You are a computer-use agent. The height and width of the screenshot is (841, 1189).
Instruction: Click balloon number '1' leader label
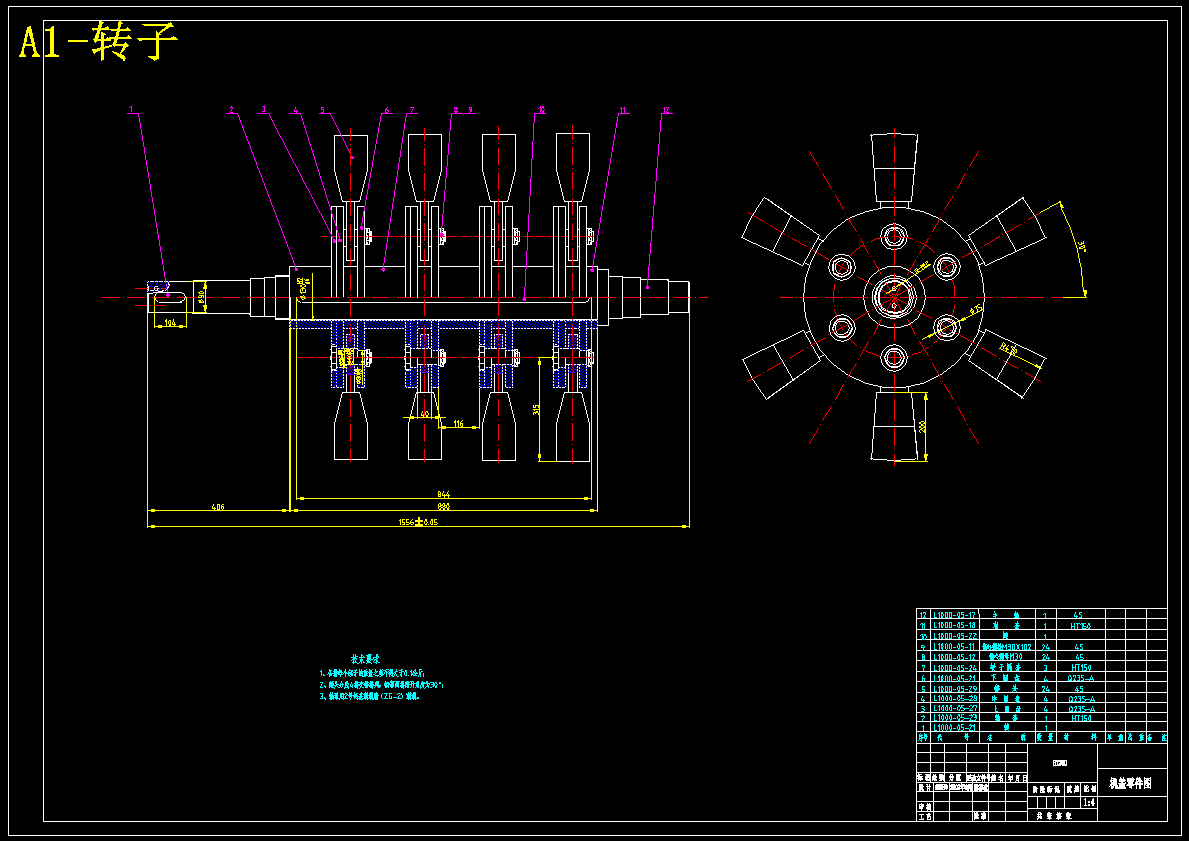(x=130, y=110)
